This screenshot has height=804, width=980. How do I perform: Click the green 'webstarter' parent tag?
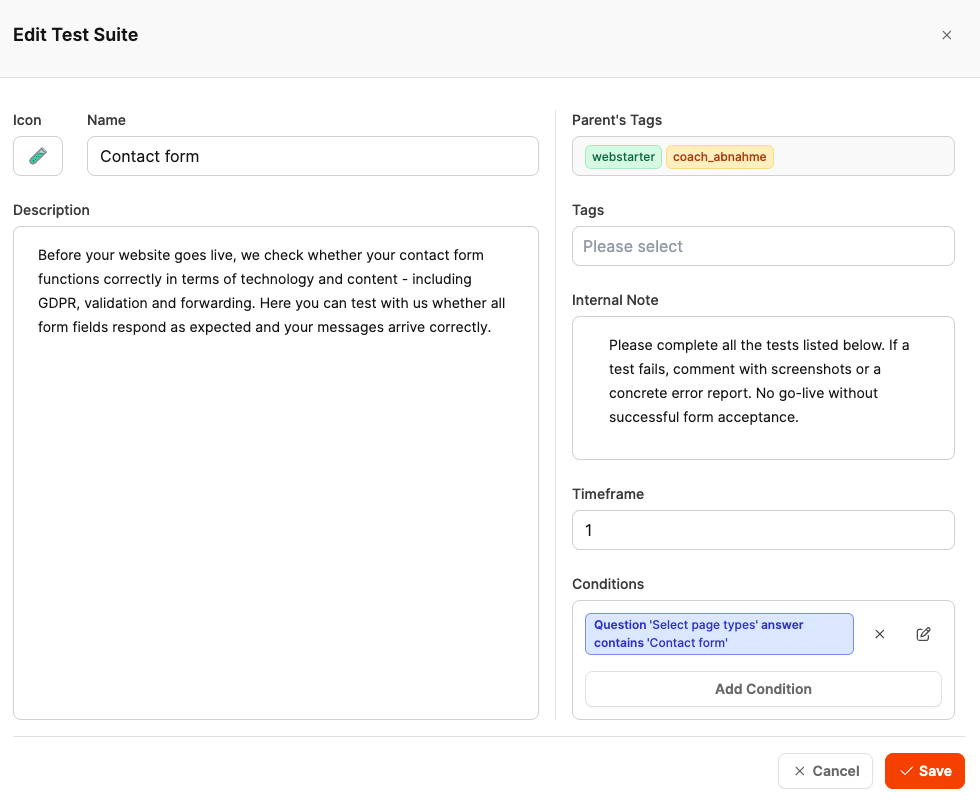tap(623, 157)
